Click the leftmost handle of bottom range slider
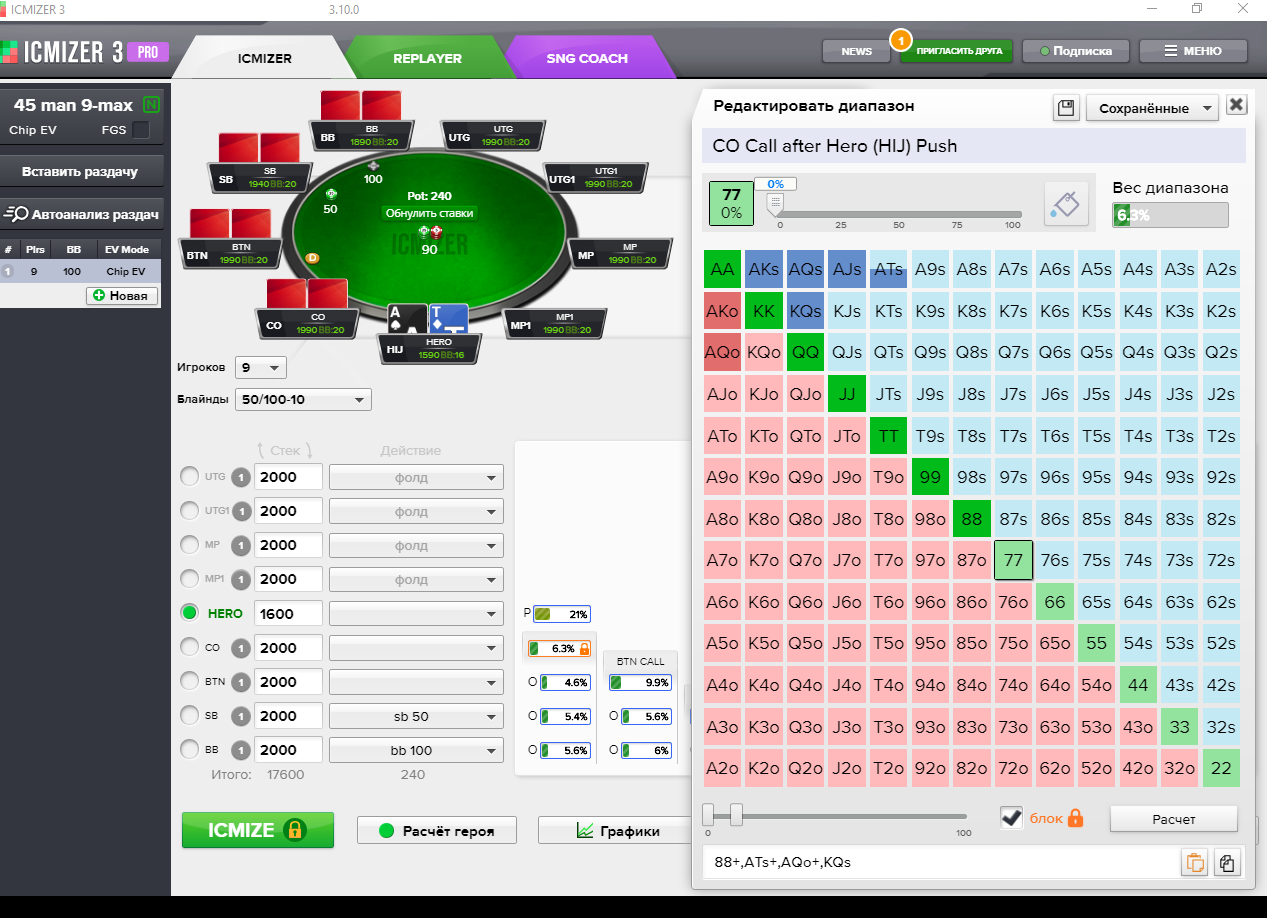 click(708, 815)
